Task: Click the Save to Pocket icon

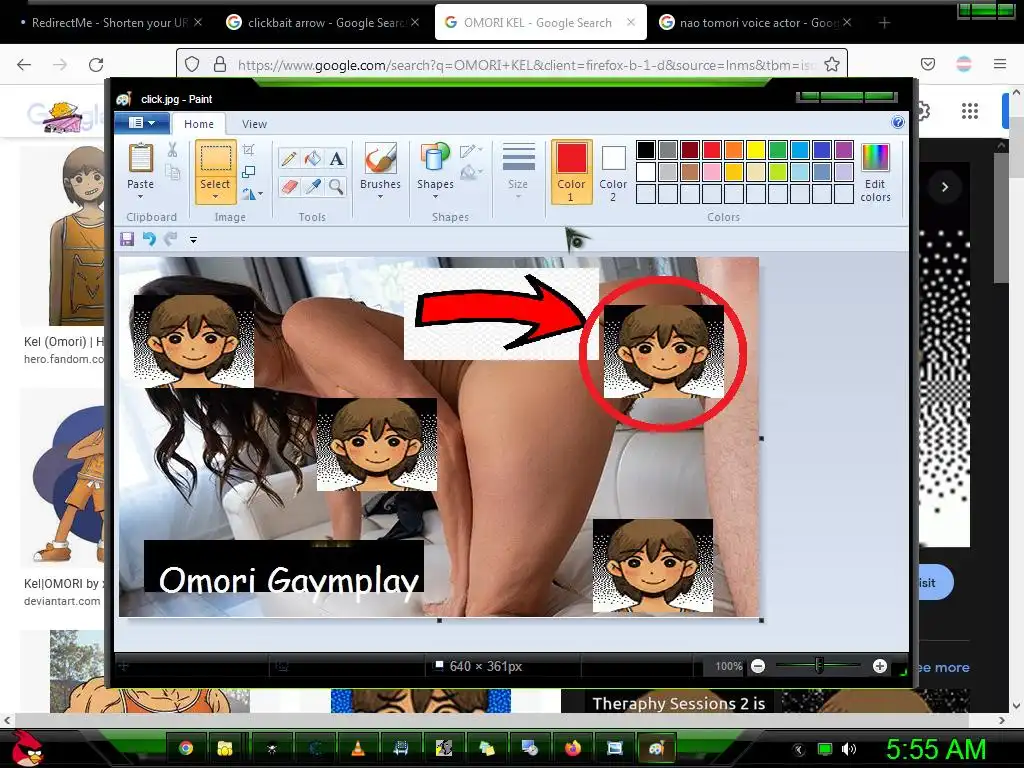Action: (x=928, y=64)
